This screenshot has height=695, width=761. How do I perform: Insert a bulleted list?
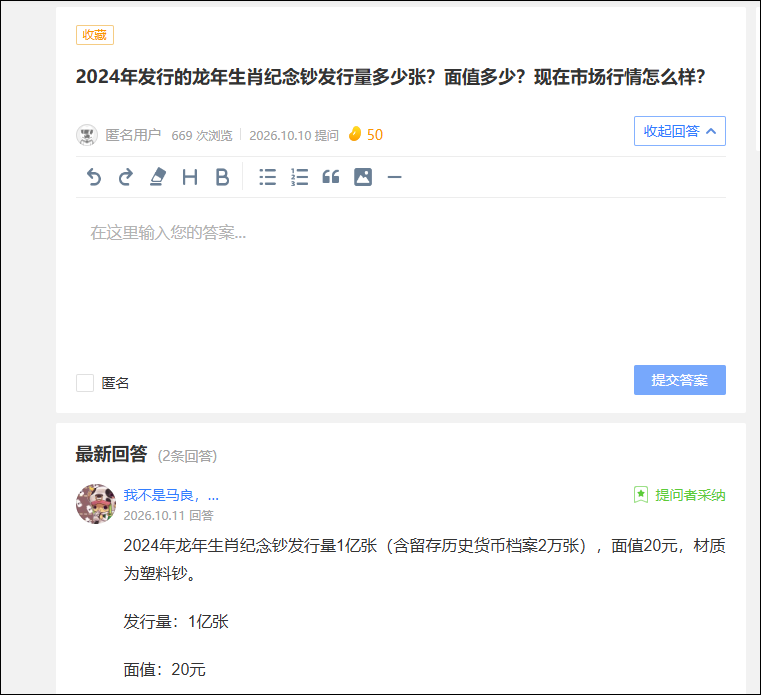pos(267,177)
